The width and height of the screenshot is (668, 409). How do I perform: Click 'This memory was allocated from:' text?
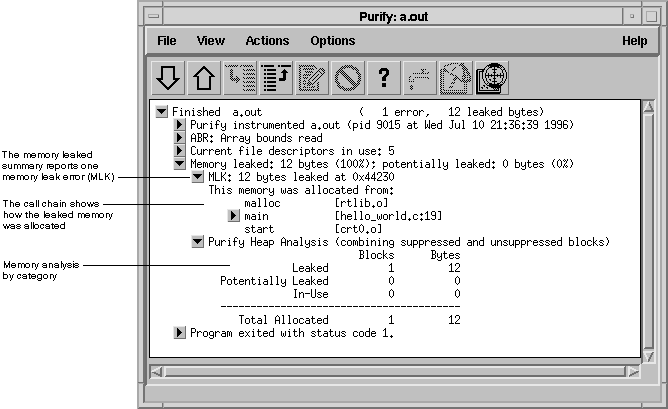click(301, 190)
